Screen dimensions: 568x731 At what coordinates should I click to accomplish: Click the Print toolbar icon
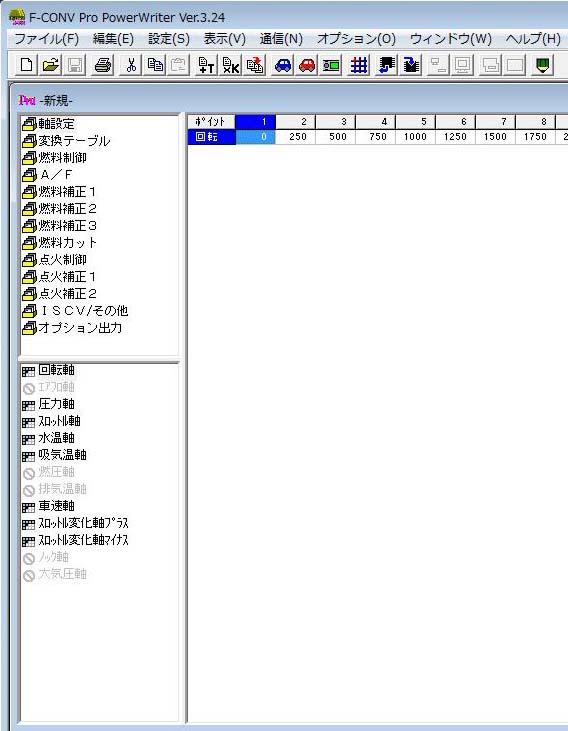(x=103, y=65)
